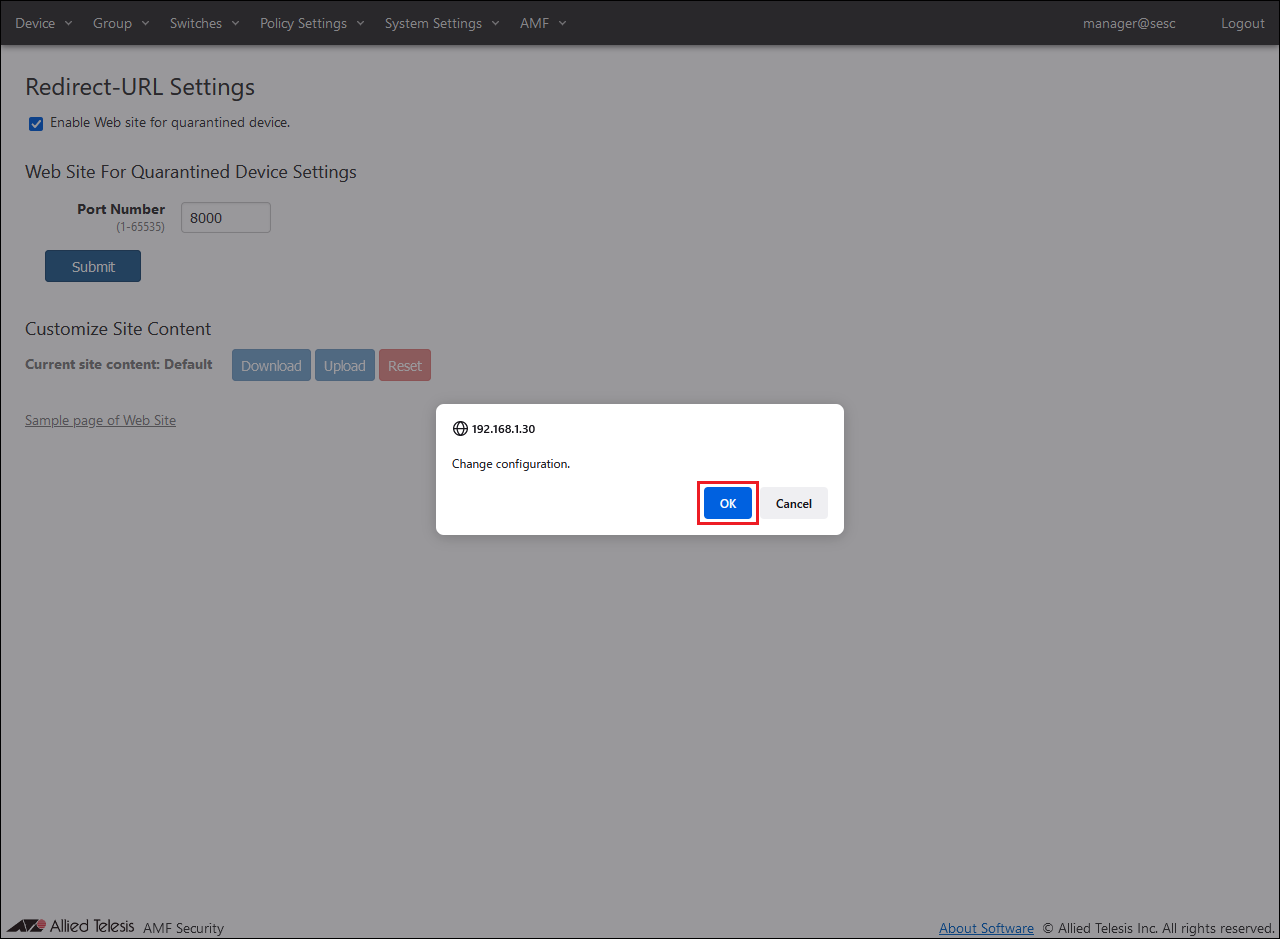Focus the Port Number input field
This screenshot has height=939, width=1280.
point(226,218)
